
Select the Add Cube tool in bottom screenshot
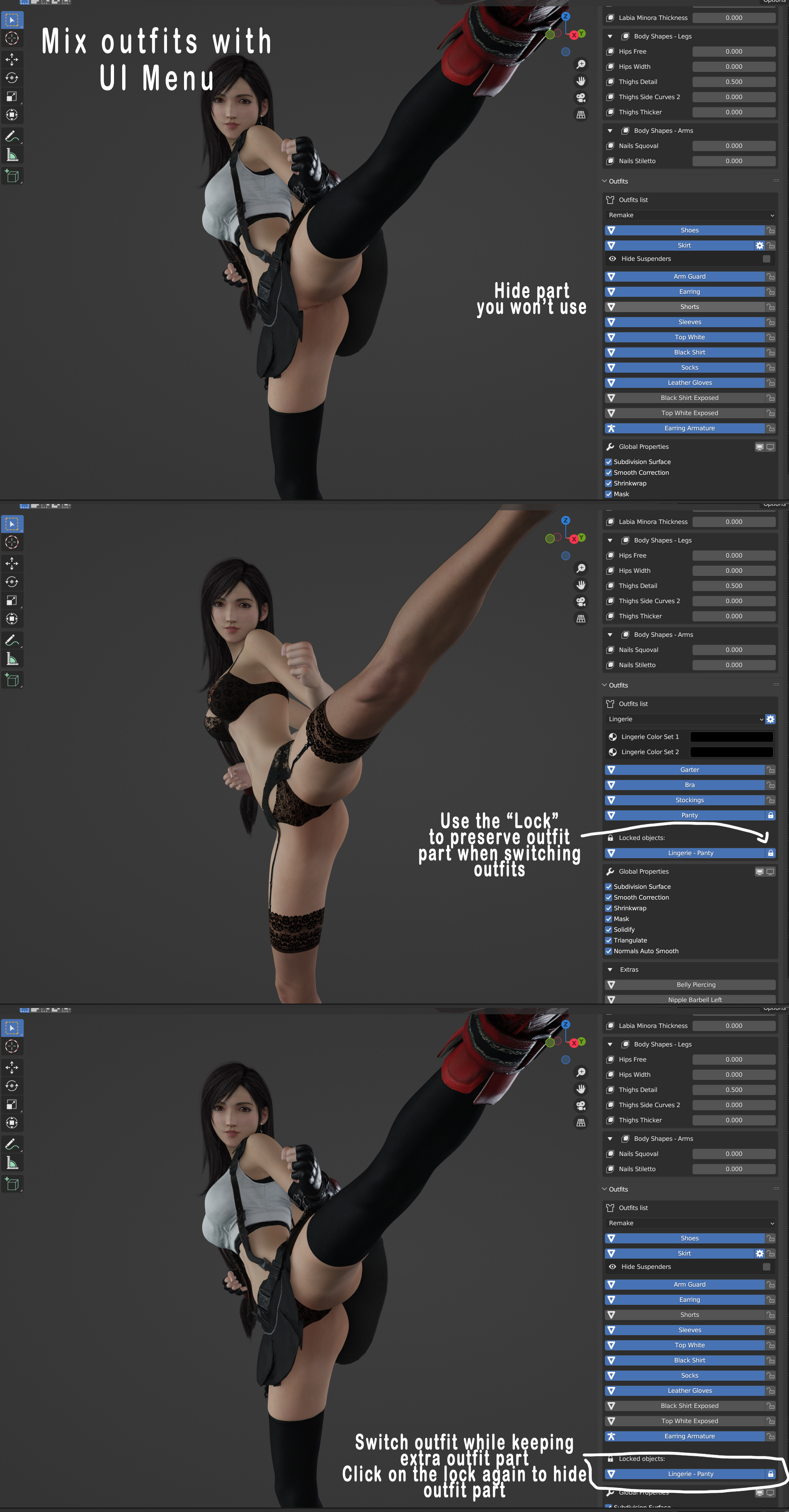12,1185
